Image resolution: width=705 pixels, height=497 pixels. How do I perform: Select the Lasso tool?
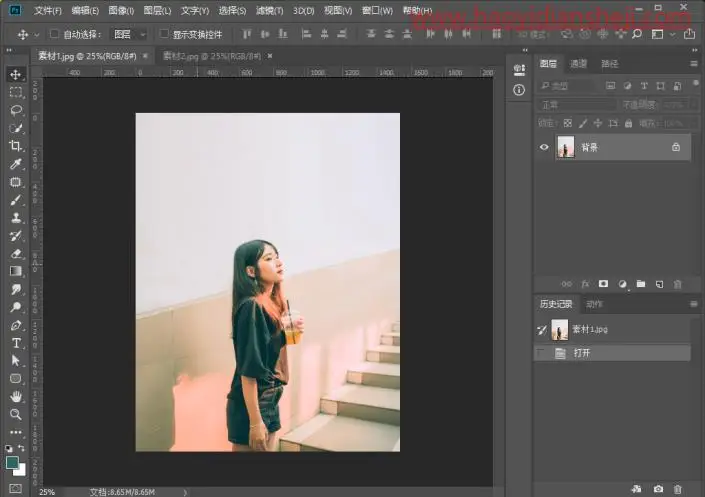tap(16, 110)
